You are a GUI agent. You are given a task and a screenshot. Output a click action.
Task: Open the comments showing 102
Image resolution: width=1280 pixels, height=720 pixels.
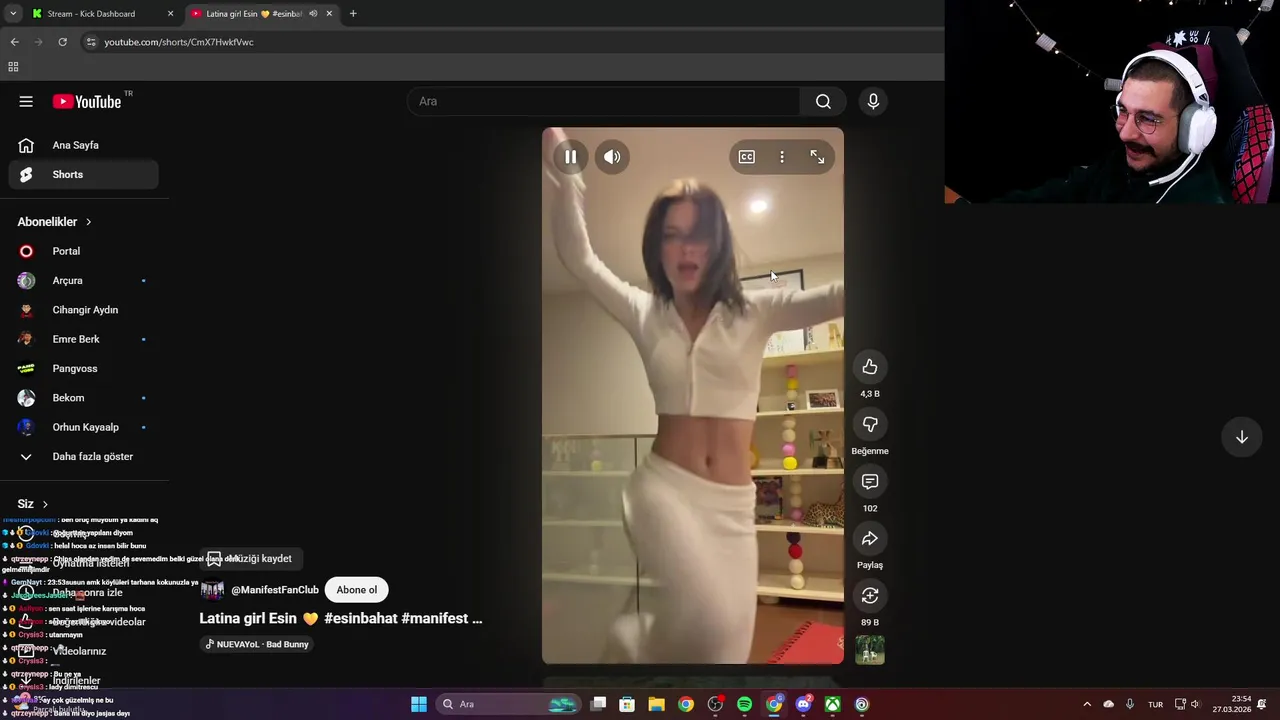pos(870,481)
